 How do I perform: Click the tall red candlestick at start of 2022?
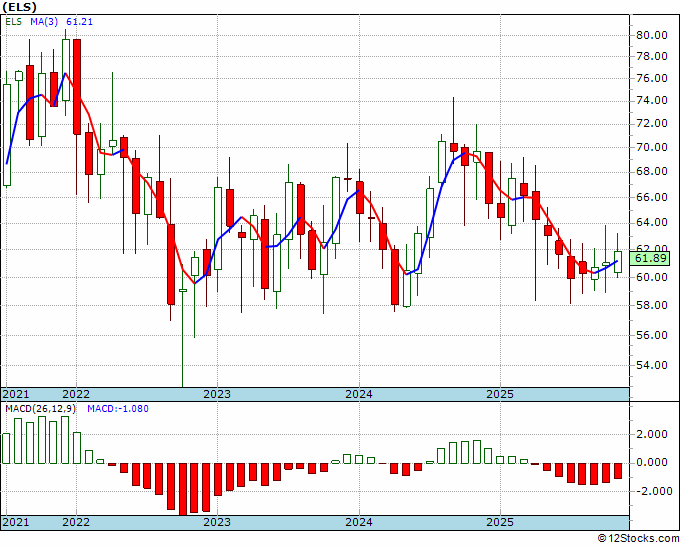tap(77, 87)
